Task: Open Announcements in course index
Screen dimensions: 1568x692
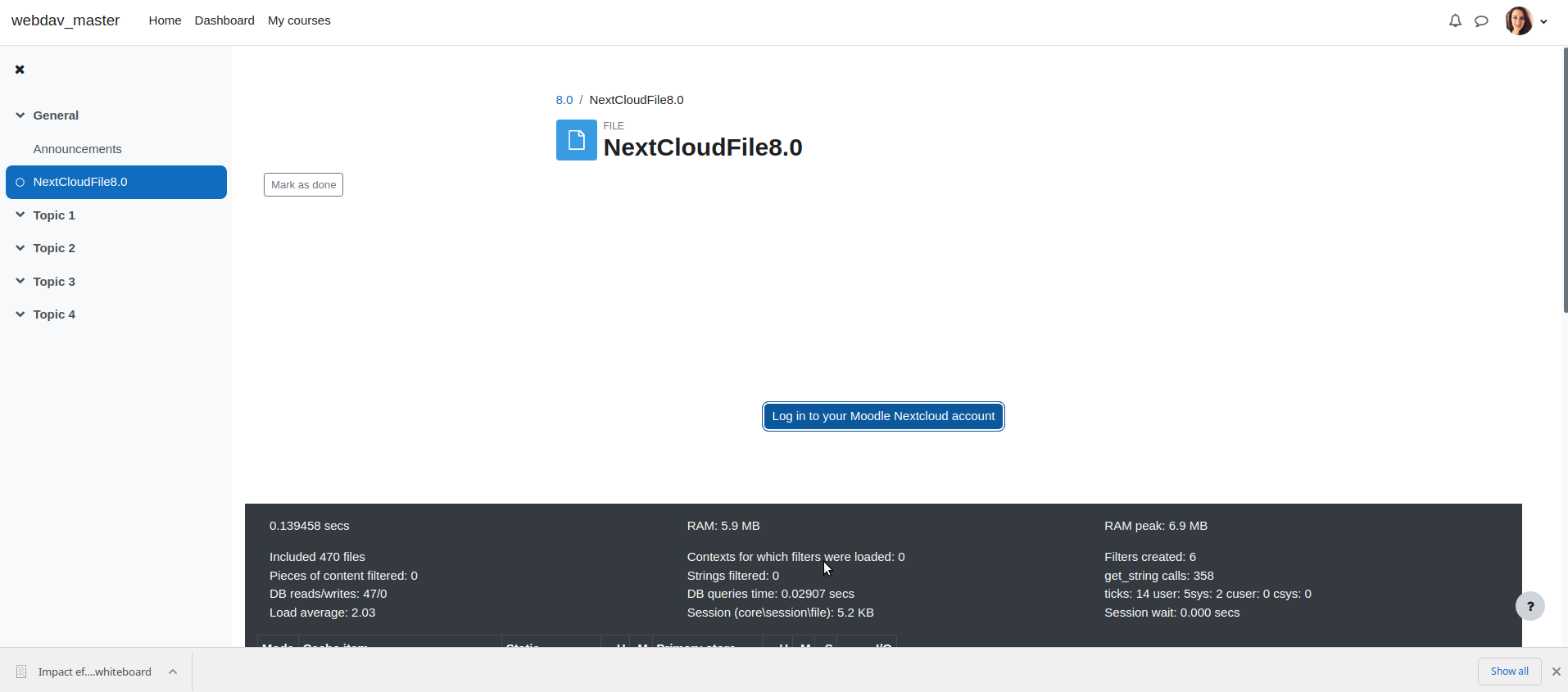Action: tap(77, 149)
